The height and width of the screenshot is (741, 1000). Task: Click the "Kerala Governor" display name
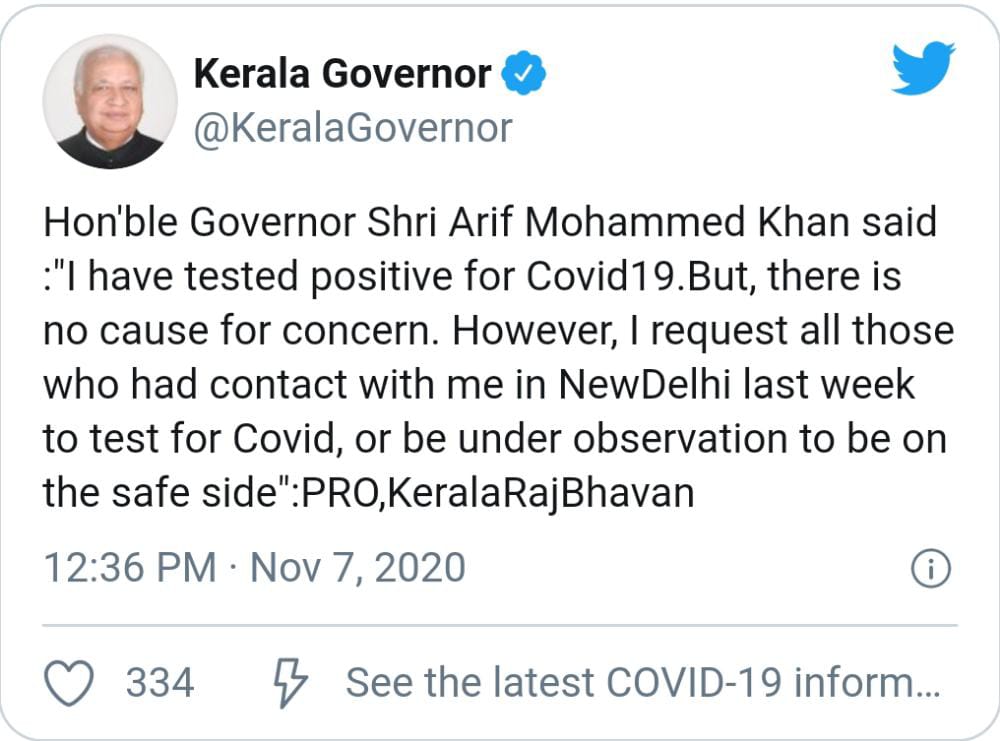342,75
